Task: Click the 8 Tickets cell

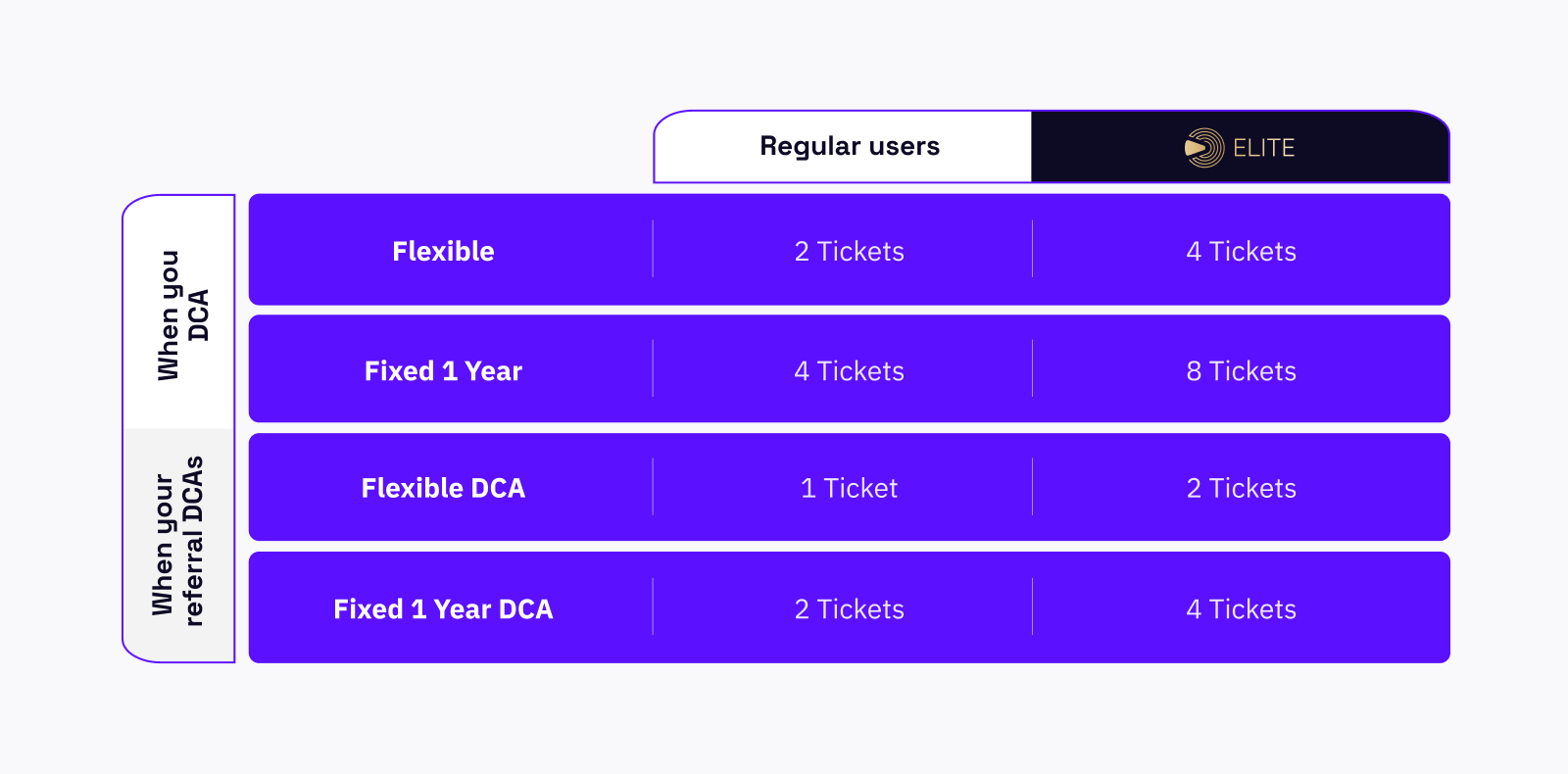Action: point(1242,371)
